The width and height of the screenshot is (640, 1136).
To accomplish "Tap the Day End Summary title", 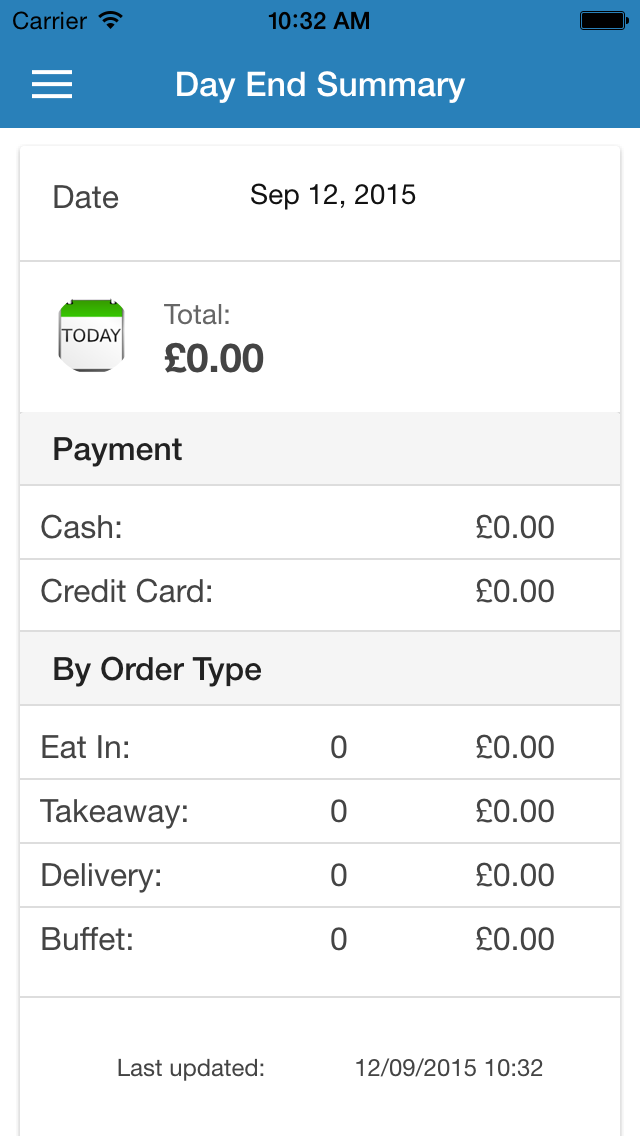I will click(320, 85).
